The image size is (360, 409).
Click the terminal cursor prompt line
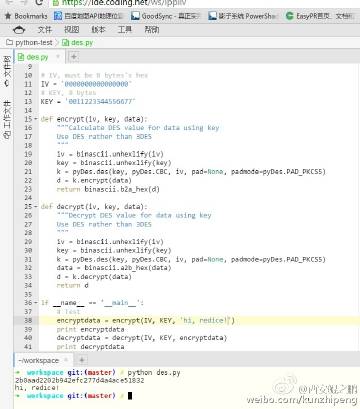click(74, 396)
